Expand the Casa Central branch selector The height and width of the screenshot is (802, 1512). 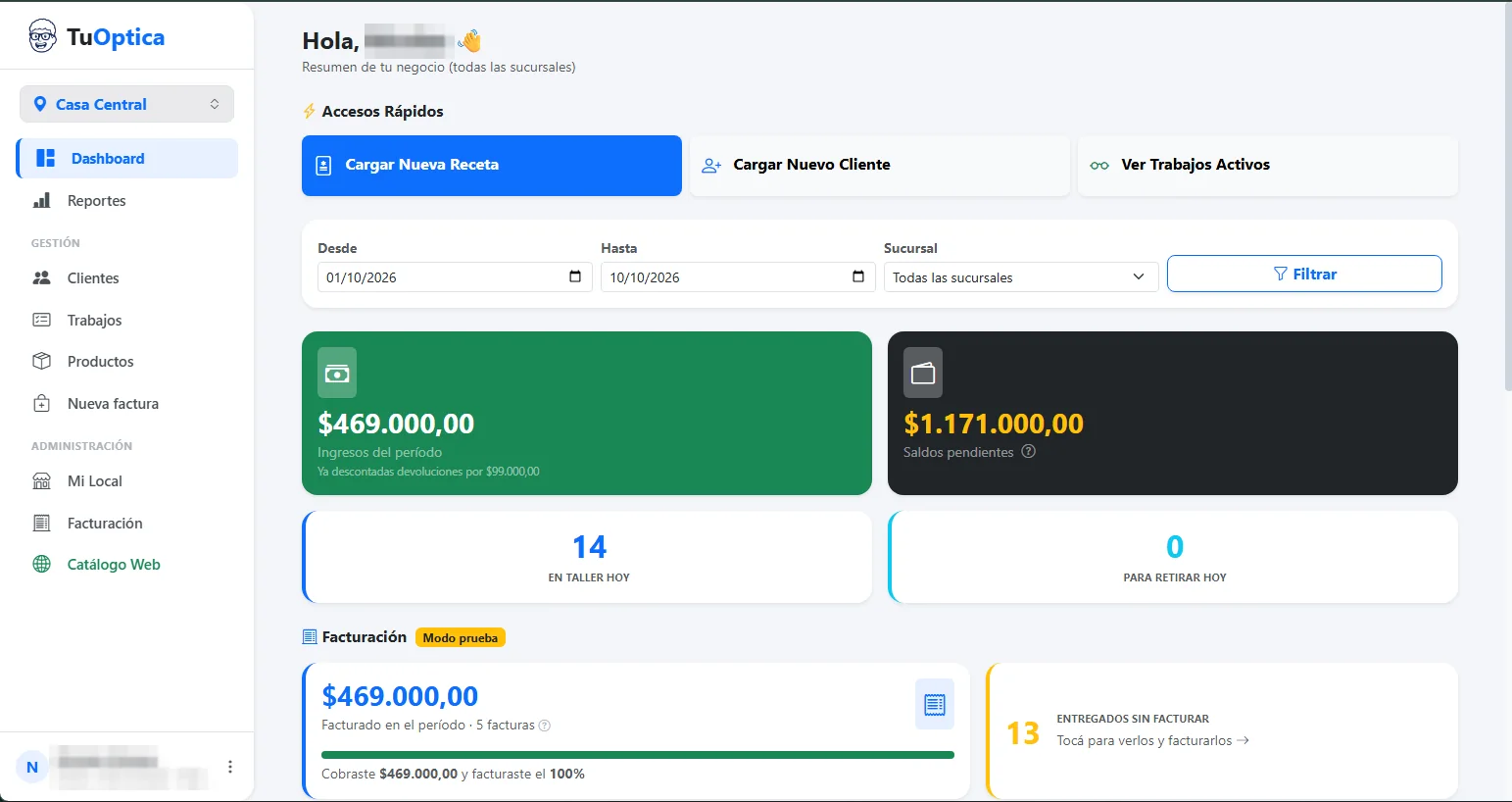click(126, 104)
